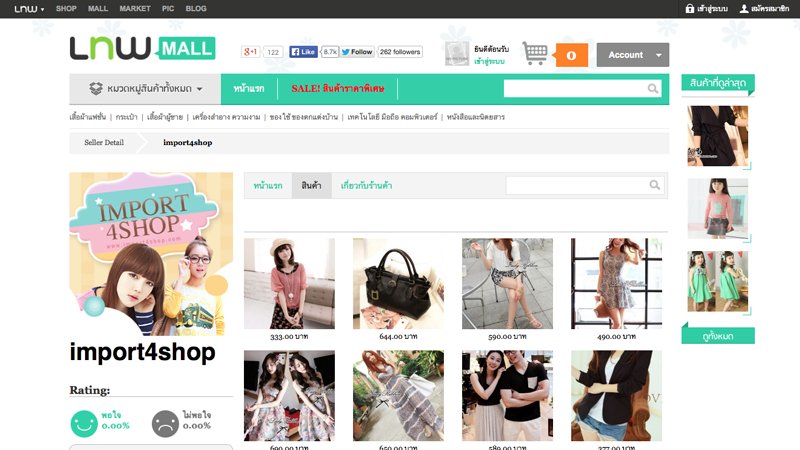
Task: Open SHOP in the top menu
Action: (66, 9)
